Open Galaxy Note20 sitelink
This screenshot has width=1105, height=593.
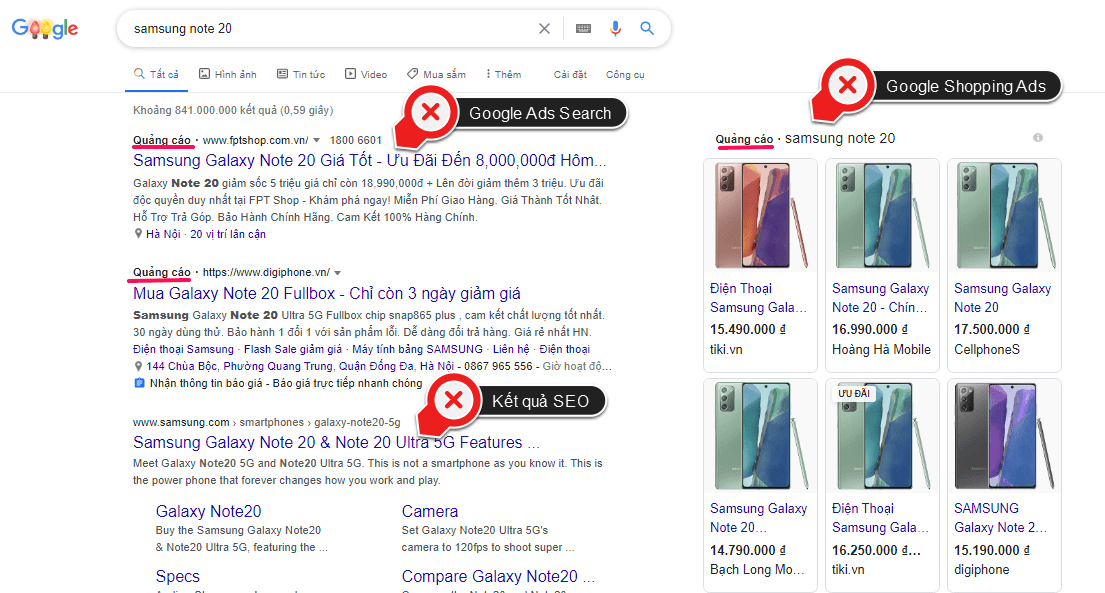[209, 511]
